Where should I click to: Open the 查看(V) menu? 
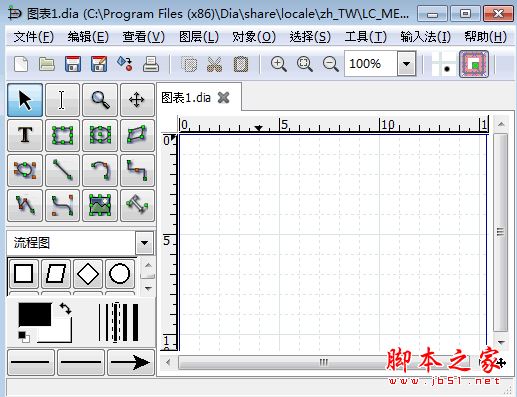[x=143, y=36]
